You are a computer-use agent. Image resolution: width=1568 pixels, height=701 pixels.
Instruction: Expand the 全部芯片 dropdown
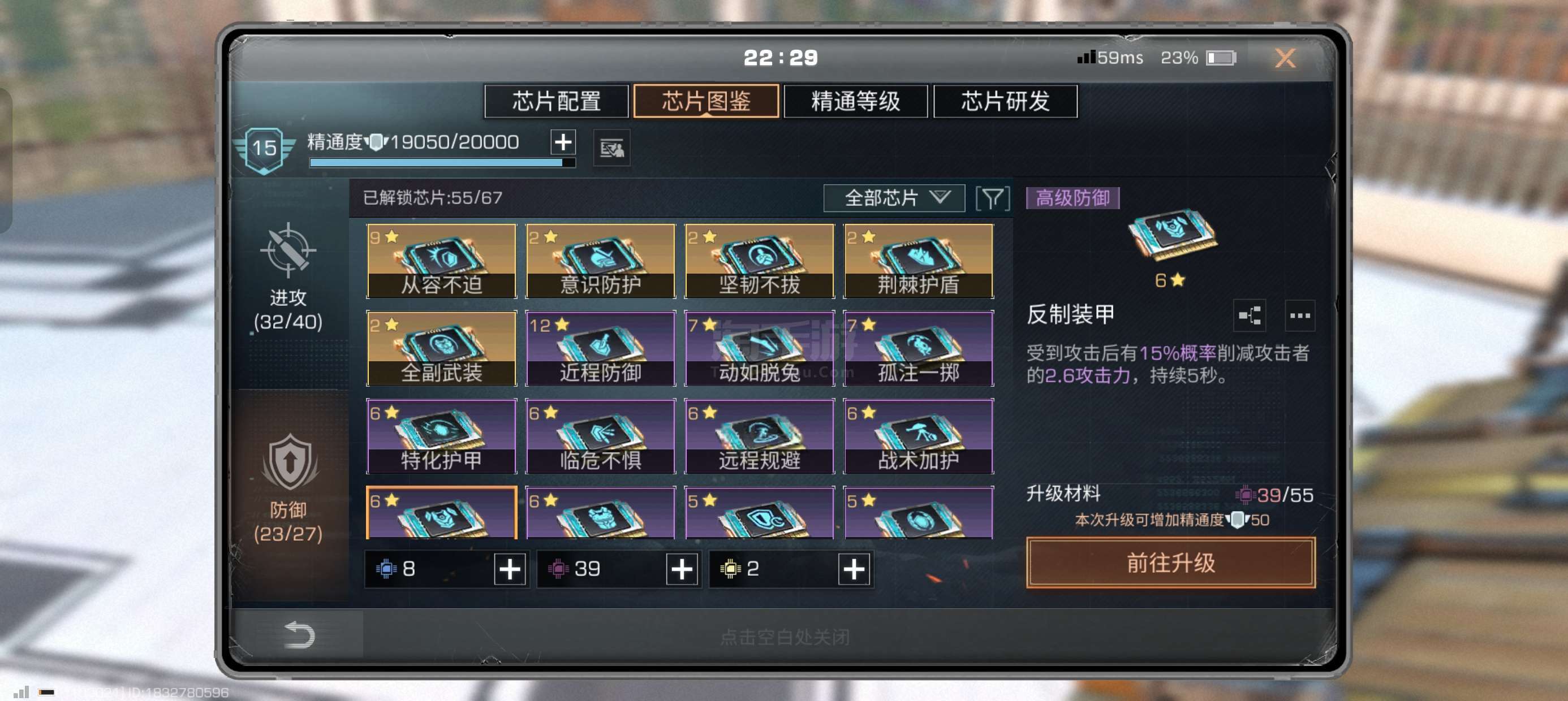tap(894, 198)
